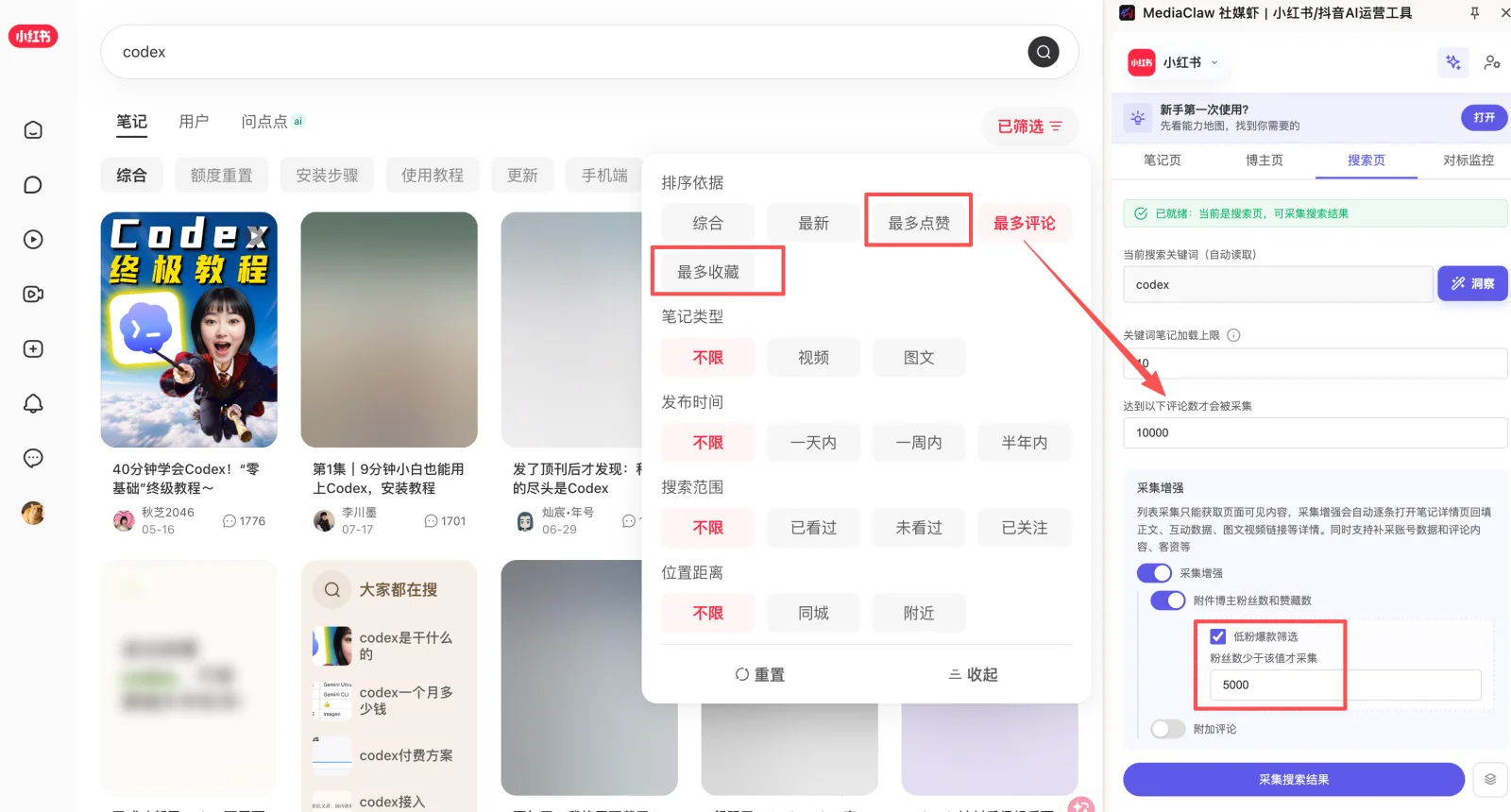This screenshot has height=812, width=1511.
Task: Select 已看过 search scope
Action: [813, 528]
